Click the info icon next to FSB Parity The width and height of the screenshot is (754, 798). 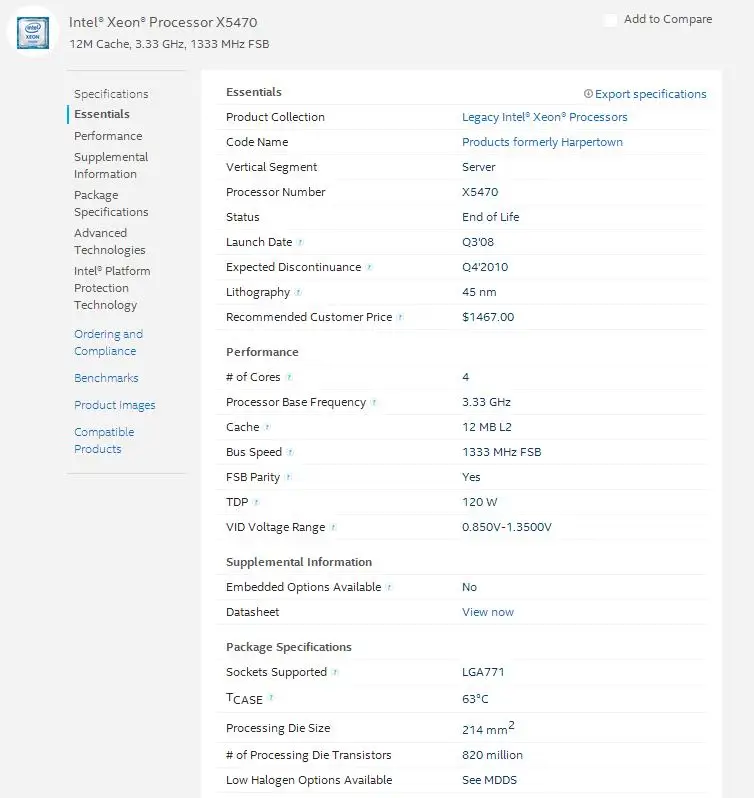(x=288, y=477)
